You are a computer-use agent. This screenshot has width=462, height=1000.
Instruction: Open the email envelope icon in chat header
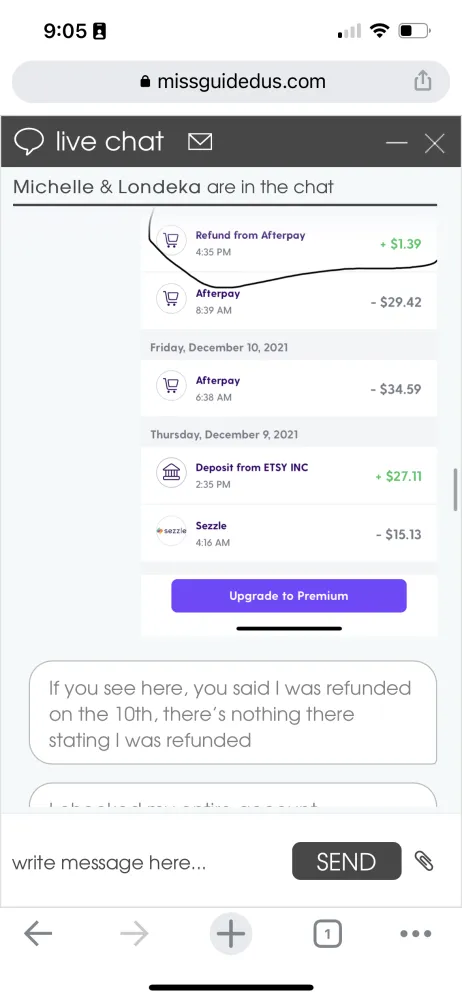pyautogui.click(x=200, y=142)
